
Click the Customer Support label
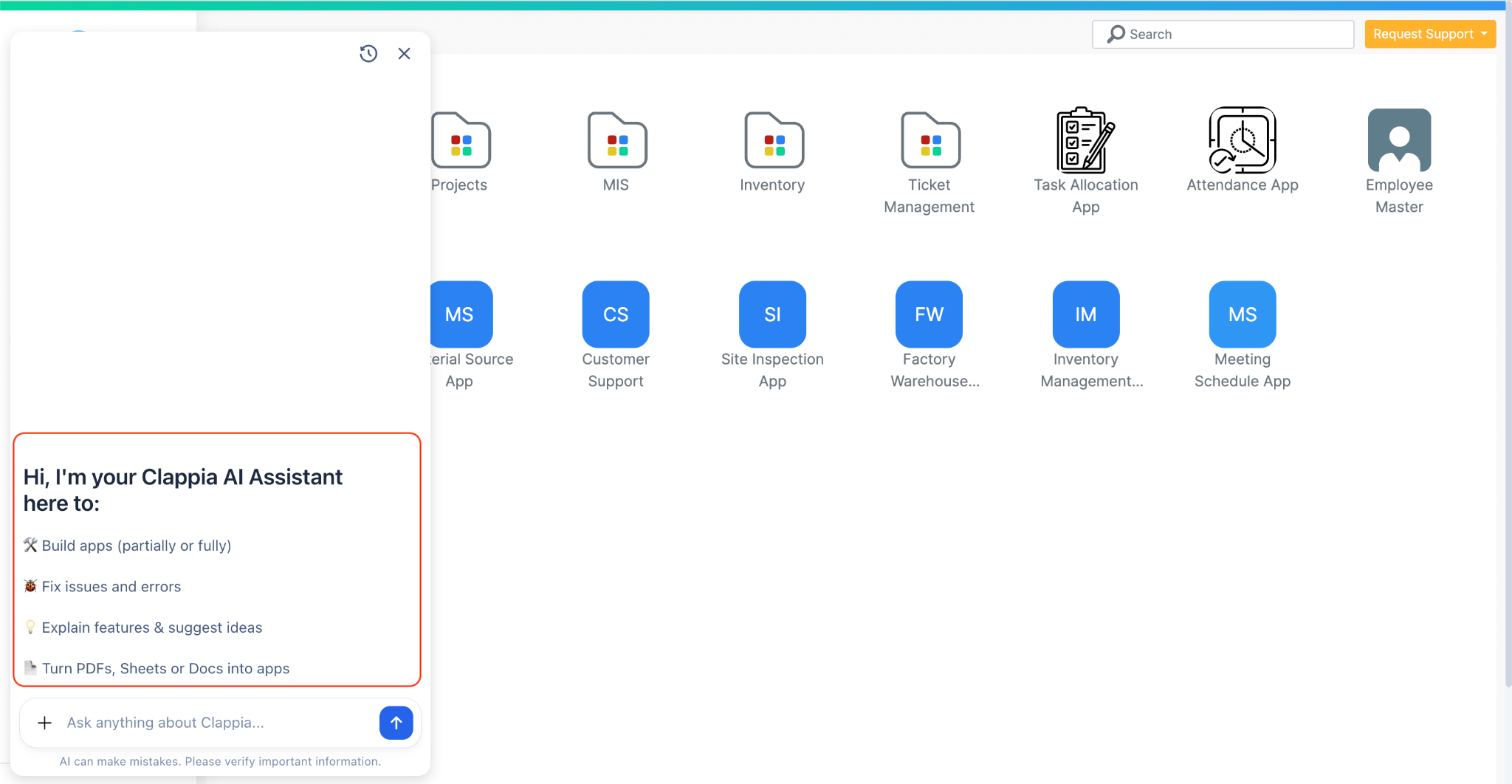pyautogui.click(x=616, y=370)
